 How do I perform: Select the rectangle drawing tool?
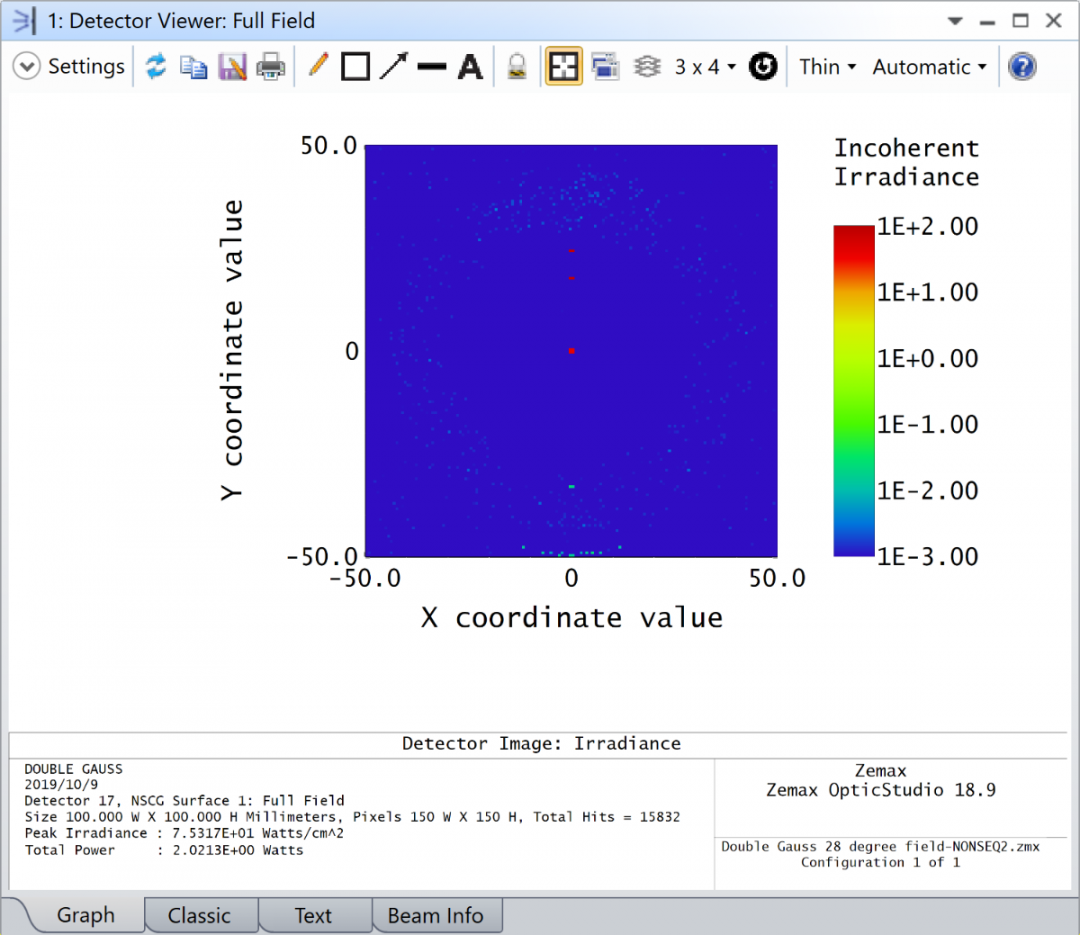pos(355,67)
